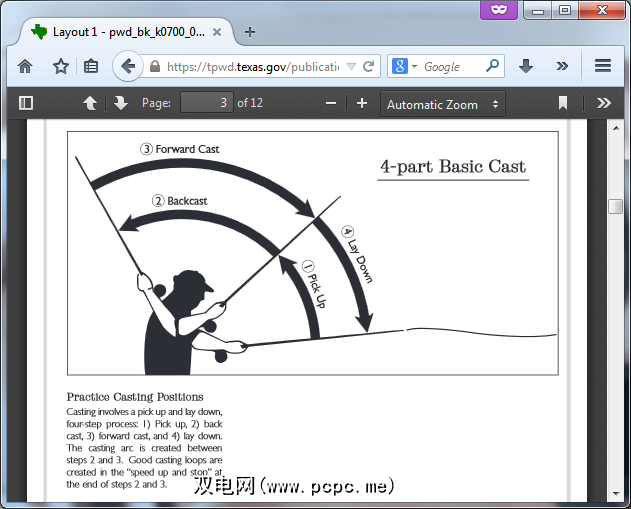Show URL history dropdown arrow
This screenshot has height=509, width=631.
click(350, 67)
